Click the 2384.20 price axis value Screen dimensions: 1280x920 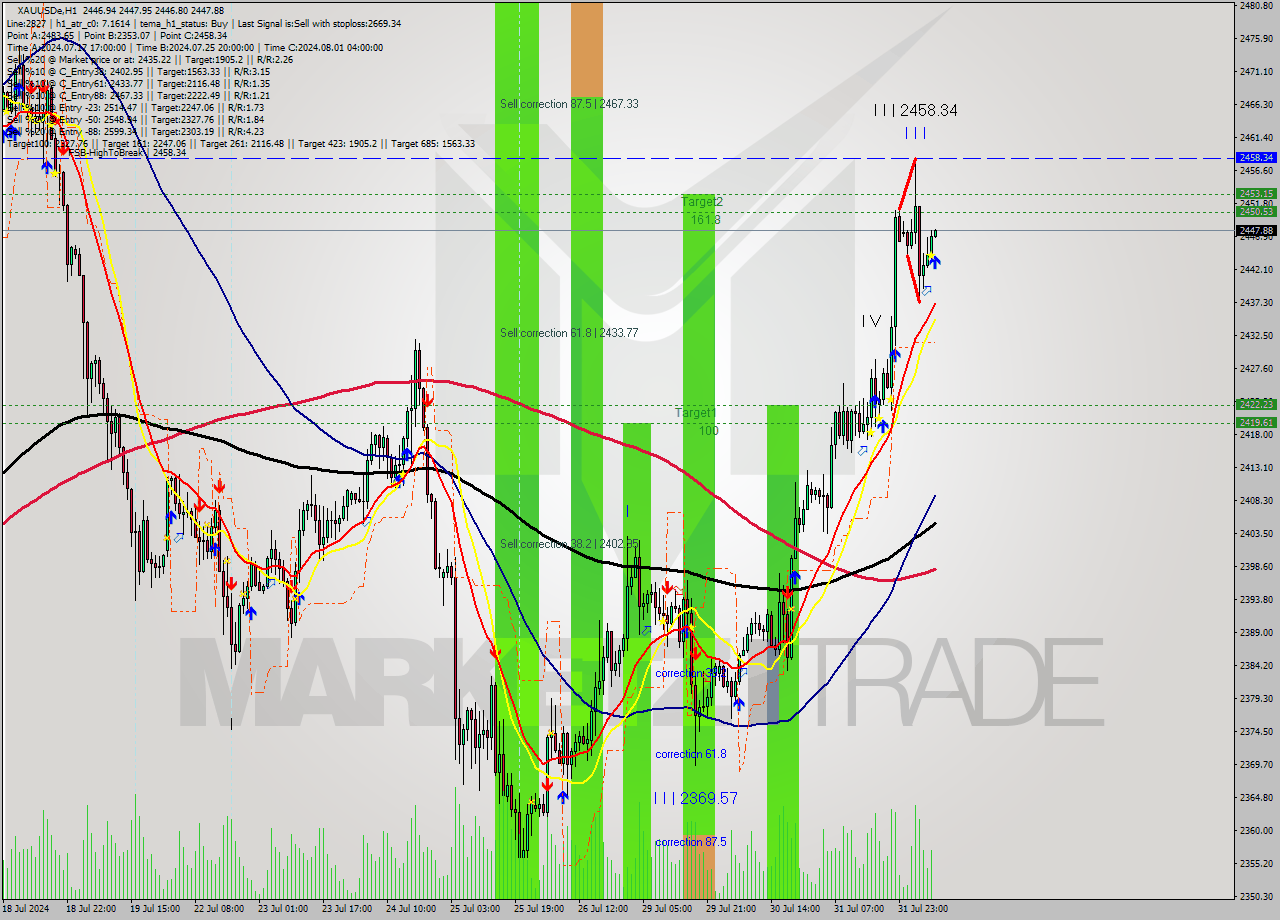pyautogui.click(x=1256, y=665)
